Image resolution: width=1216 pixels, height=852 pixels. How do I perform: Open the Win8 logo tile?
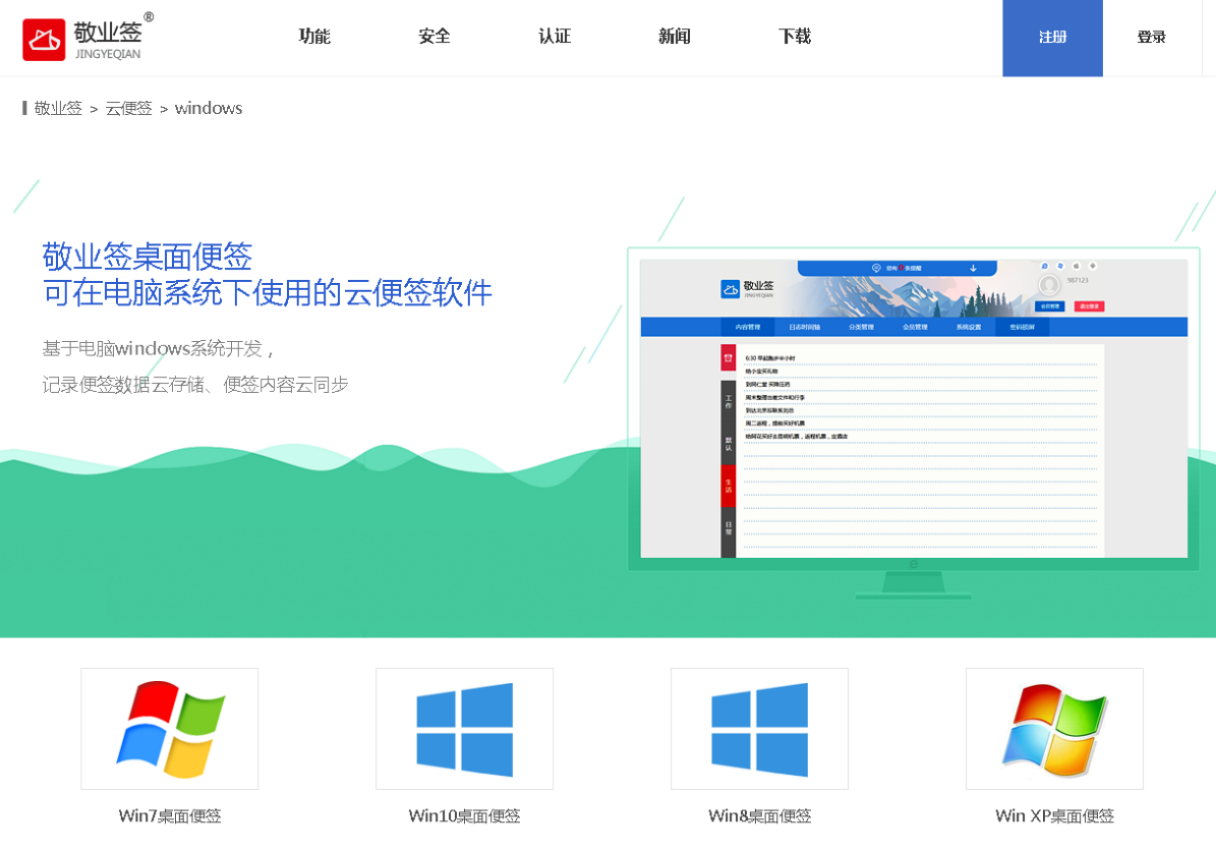click(759, 728)
